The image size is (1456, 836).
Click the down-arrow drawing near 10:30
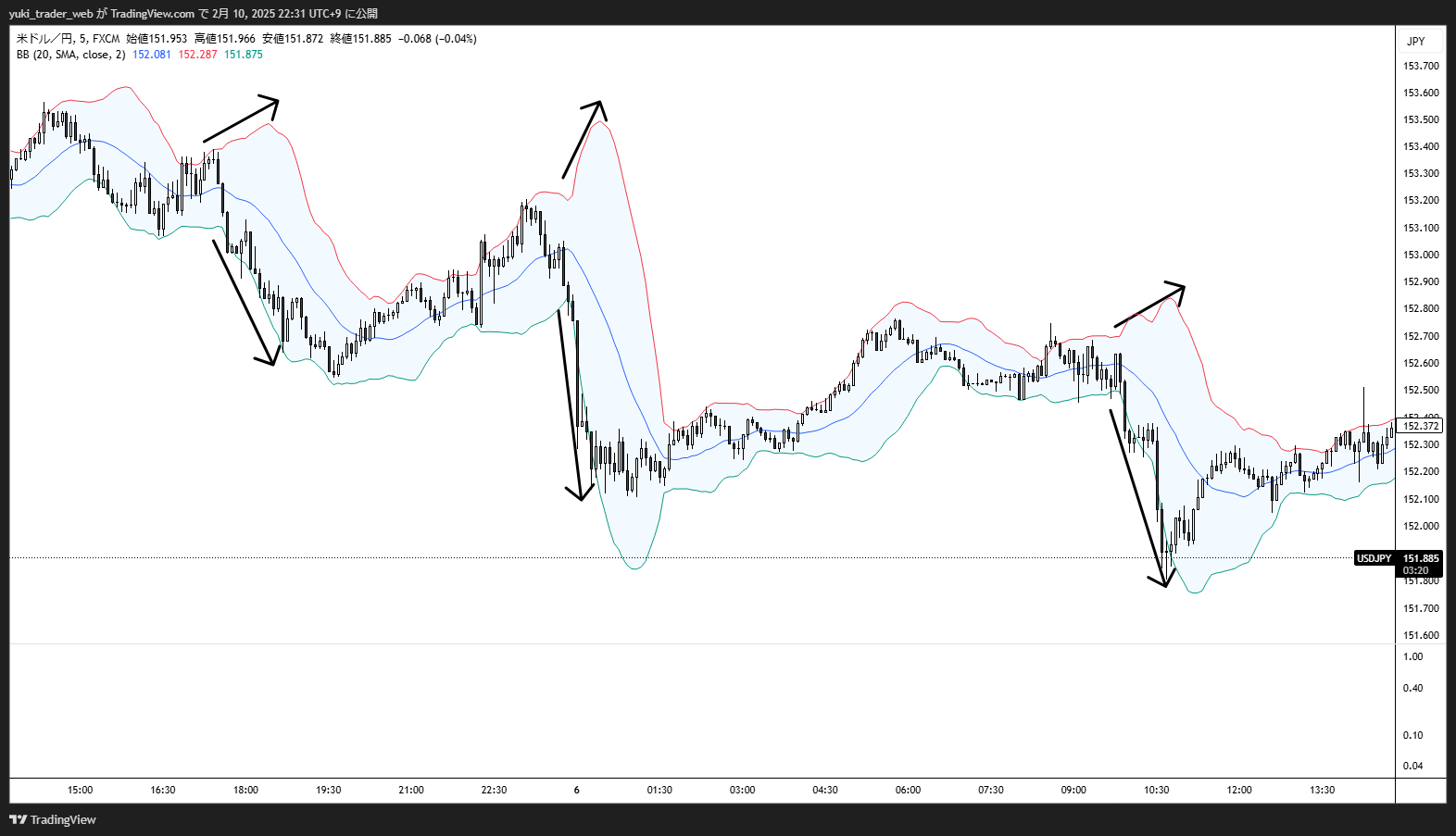pyautogui.click(x=1137, y=498)
